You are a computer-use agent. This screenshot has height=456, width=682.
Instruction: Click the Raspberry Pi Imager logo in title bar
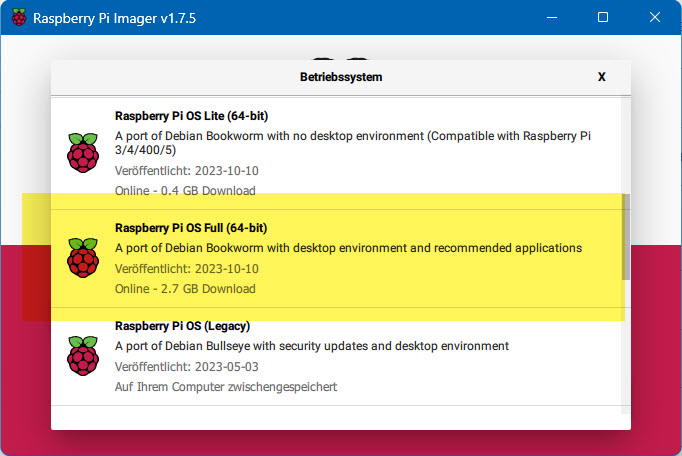pyautogui.click(x=19, y=17)
